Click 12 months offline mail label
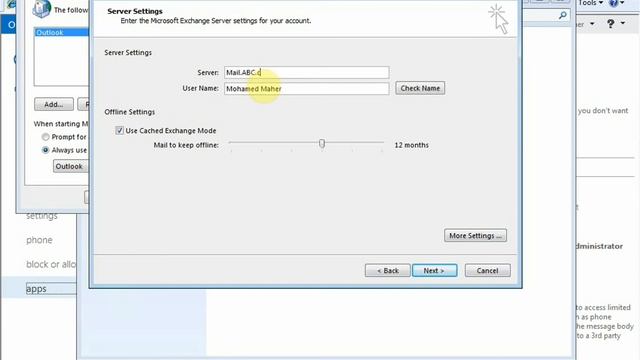Image resolution: width=640 pixels, height=360 pixels. (411, 145)
